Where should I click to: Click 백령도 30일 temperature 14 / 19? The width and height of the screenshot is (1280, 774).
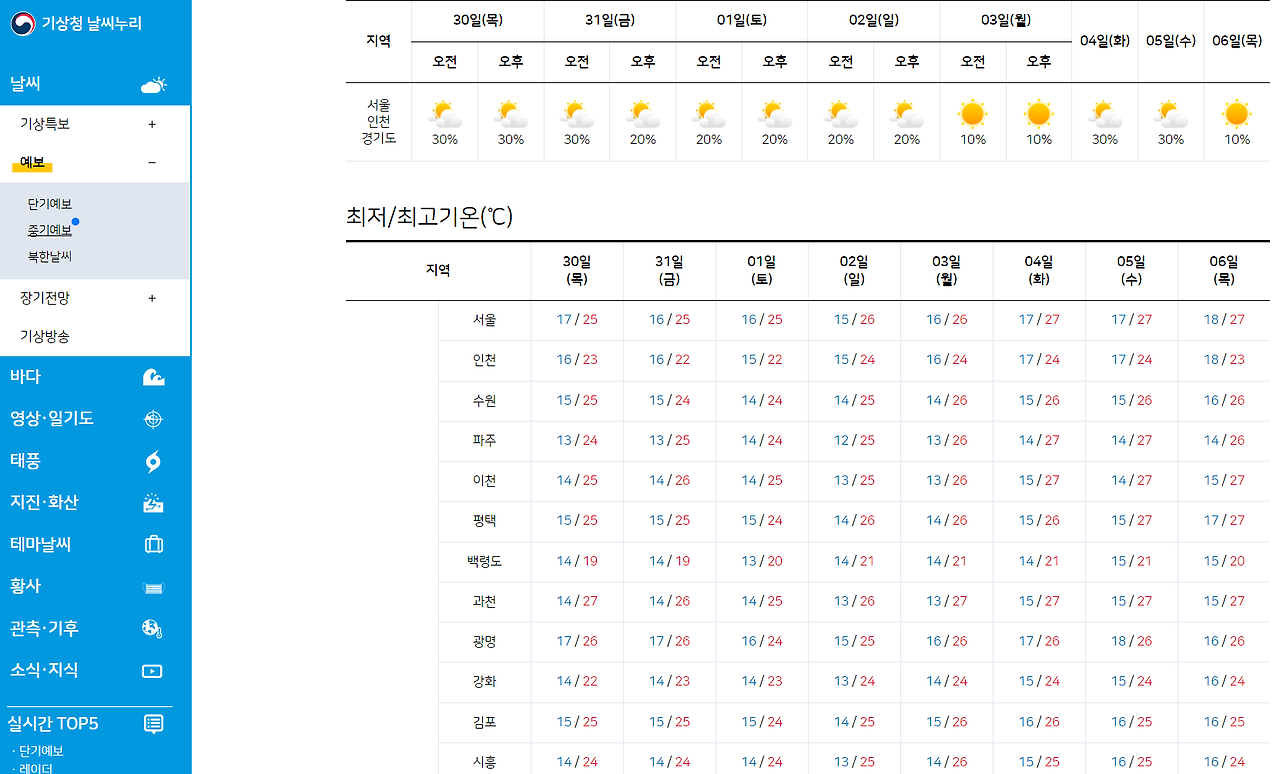[577, 561]
